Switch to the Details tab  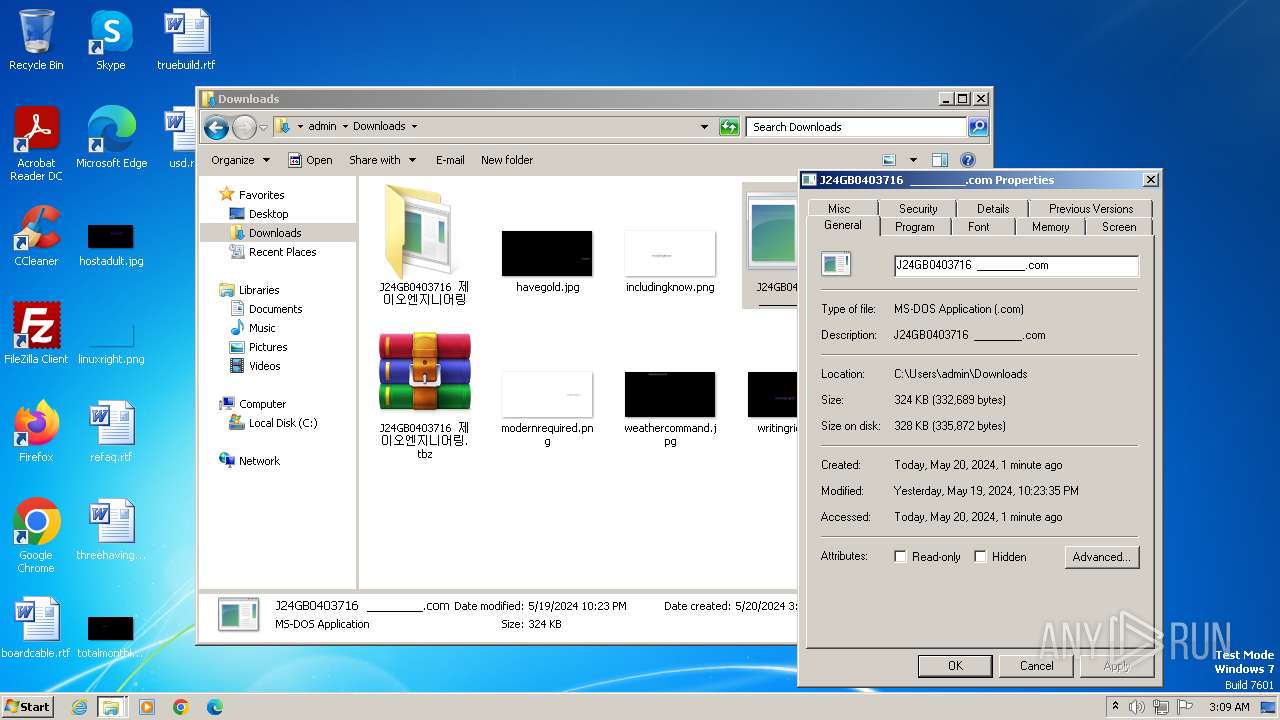[993, 209]
